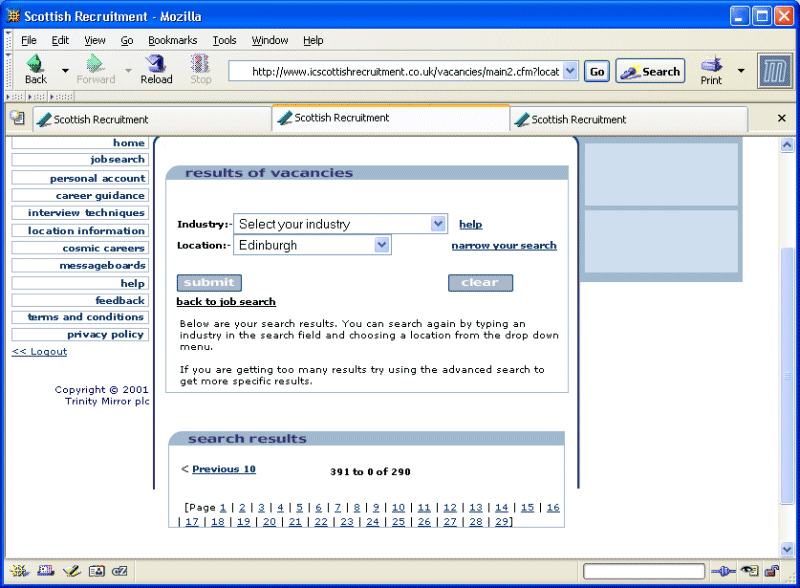Open Navigator from status bar icon
The height and width of the screenshot is (588, 800).
19,571
